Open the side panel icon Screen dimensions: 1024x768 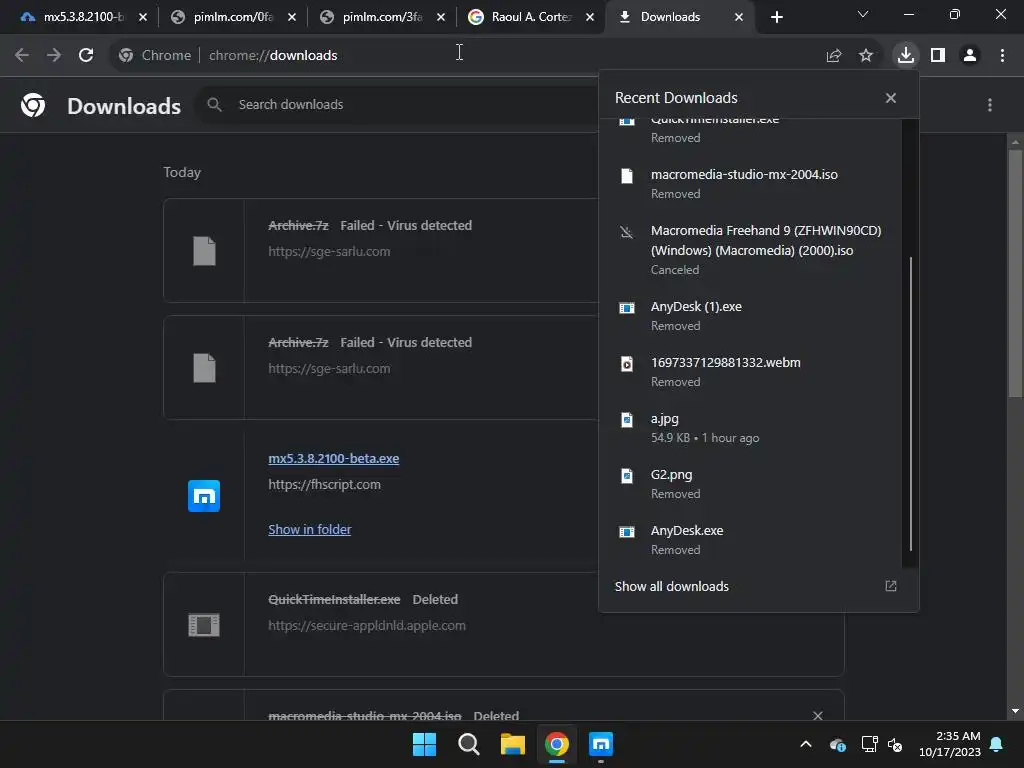tap(938, 56)
